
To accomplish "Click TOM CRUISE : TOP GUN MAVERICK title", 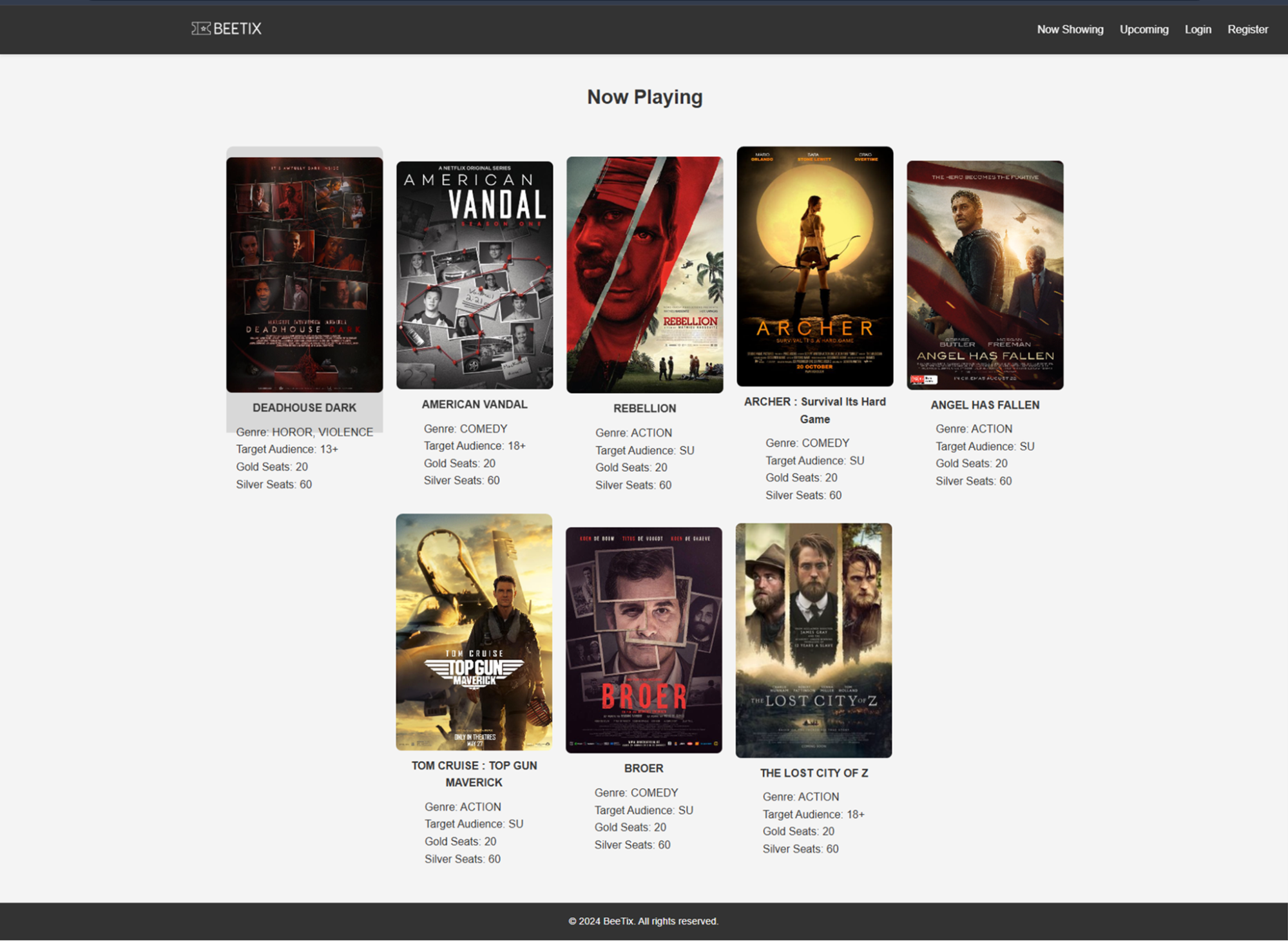I will tap(474, 774).
